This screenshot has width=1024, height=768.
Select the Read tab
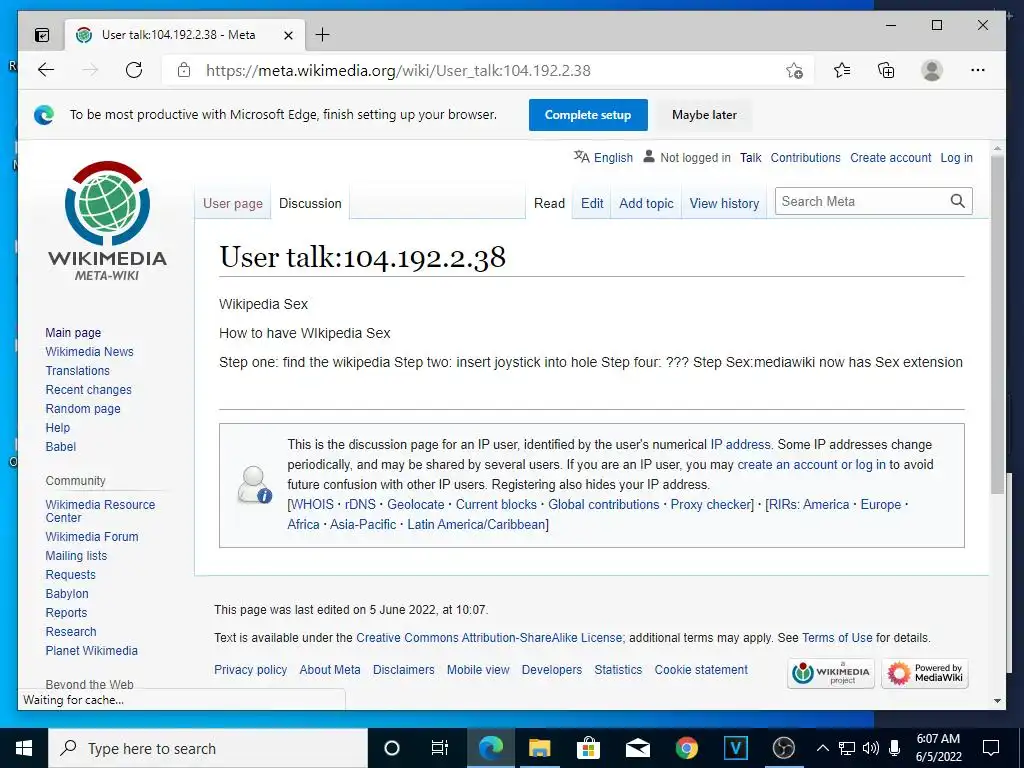tap(549, 203)
